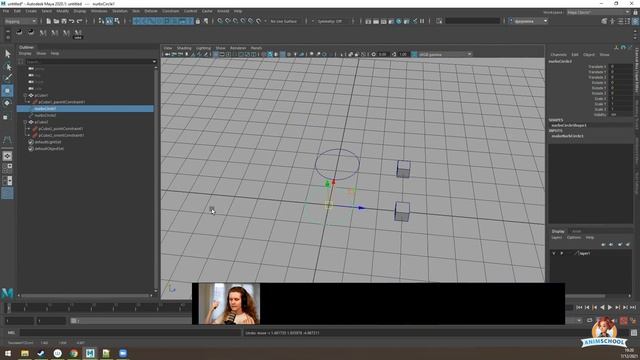The height and width of the screenshot is (360, 640).
Task: Click the New scene icon
Action: [x=48, y=21]
